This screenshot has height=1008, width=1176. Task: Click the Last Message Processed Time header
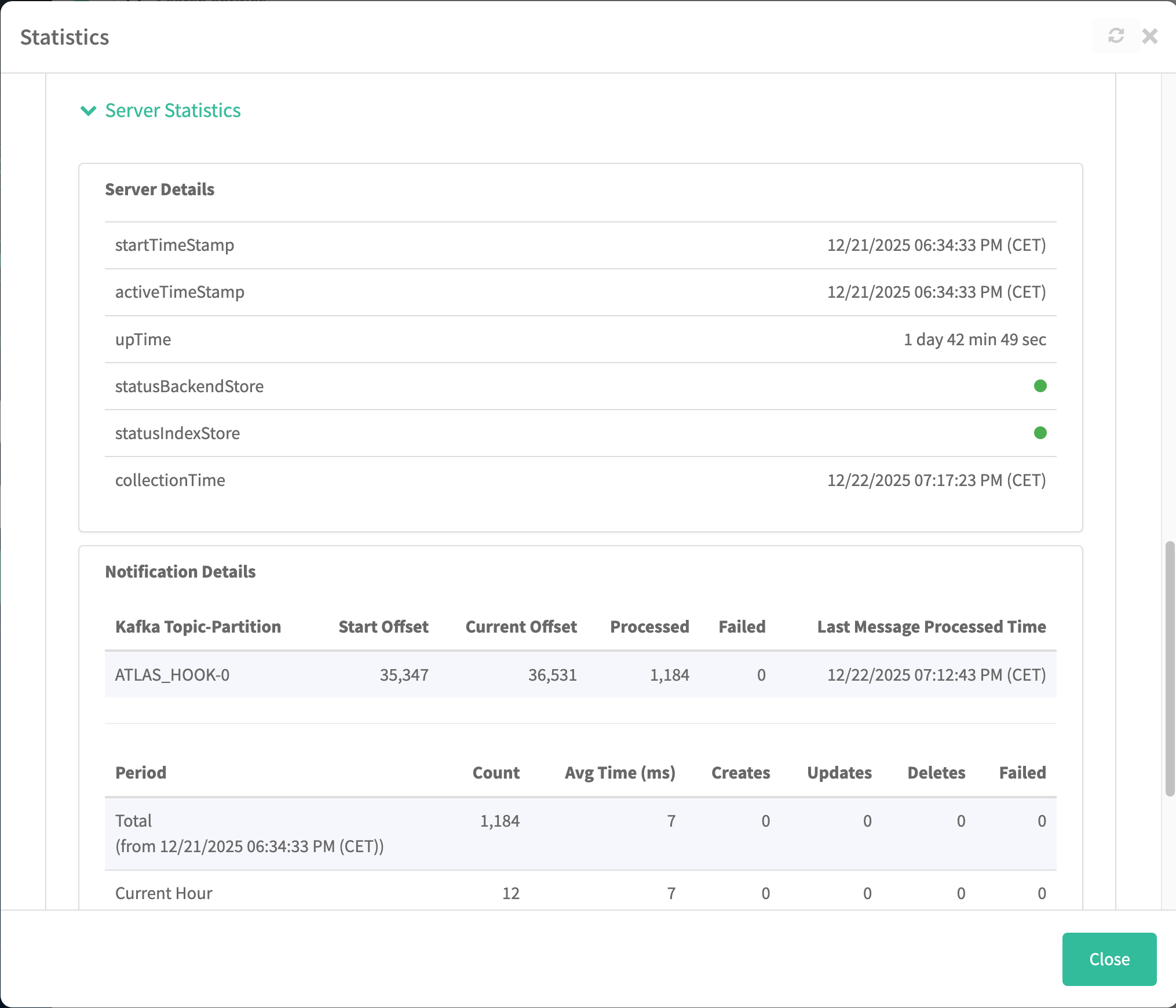click(931, 626)
